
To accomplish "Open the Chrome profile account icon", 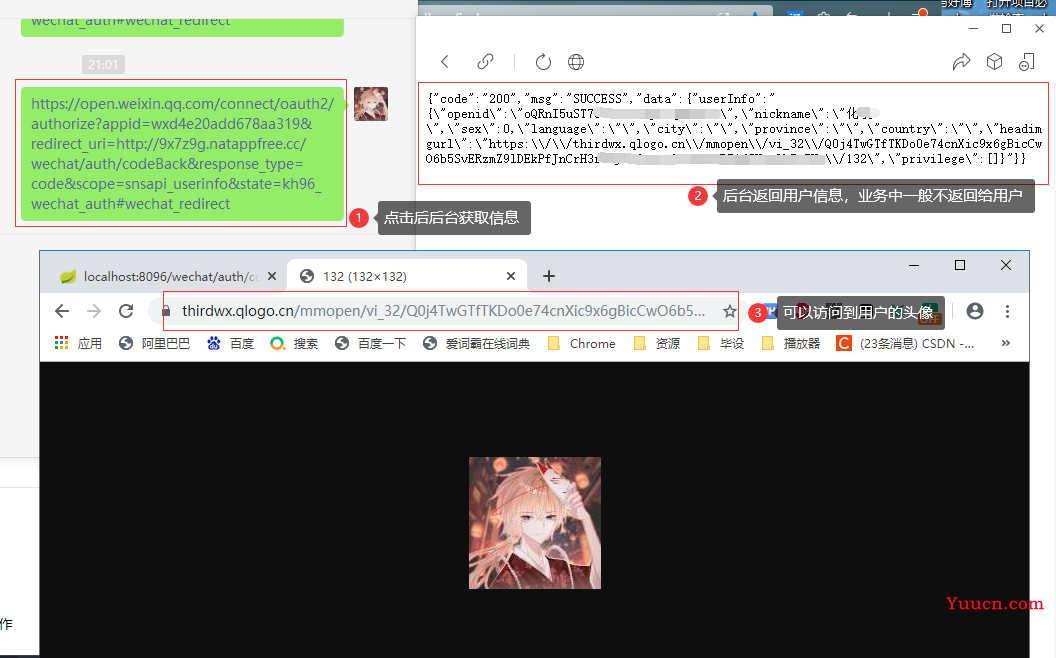I will [975, 311].
